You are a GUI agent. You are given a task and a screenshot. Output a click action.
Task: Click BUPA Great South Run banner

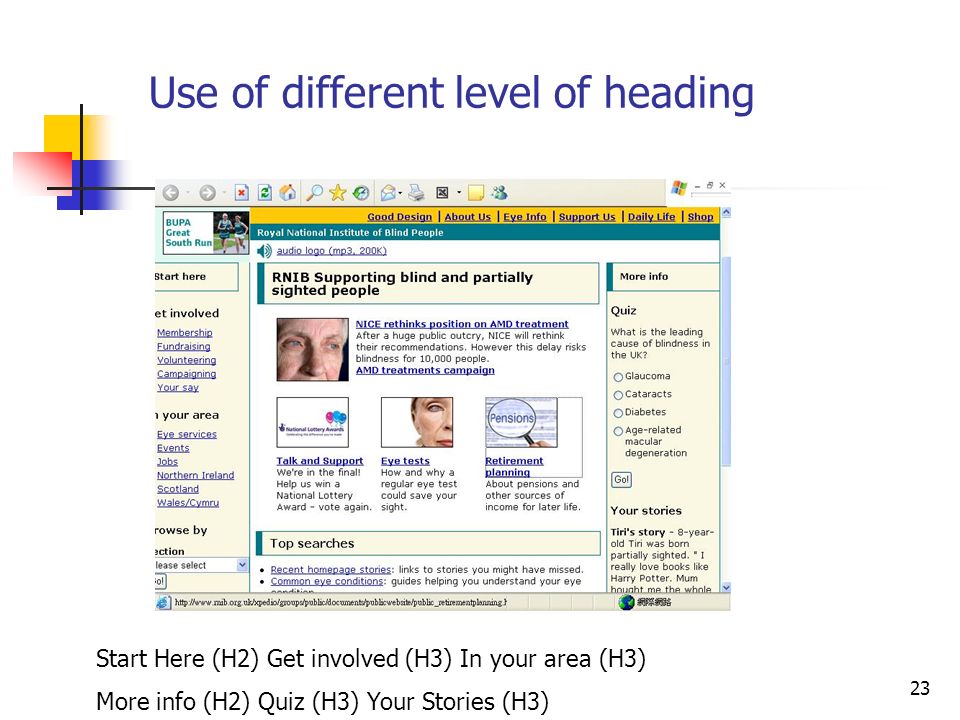[x=206, y=233]
